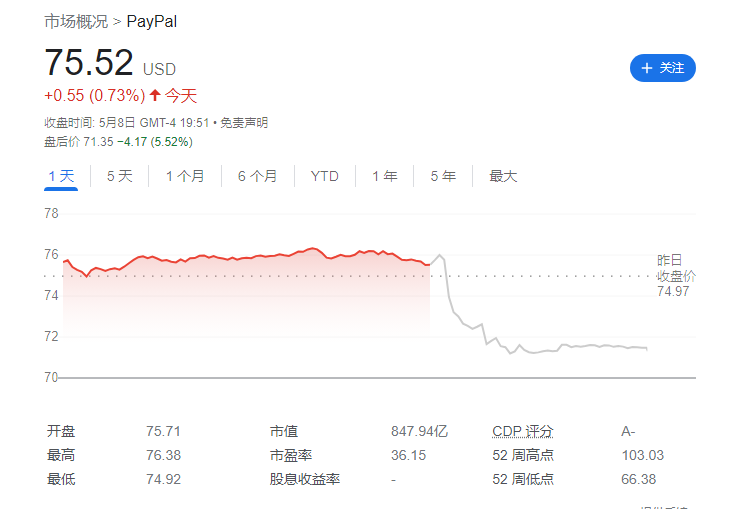This screenshot has height=509, width=744.
Task: Click the CDP score A- value
Action: pos(628,431)
